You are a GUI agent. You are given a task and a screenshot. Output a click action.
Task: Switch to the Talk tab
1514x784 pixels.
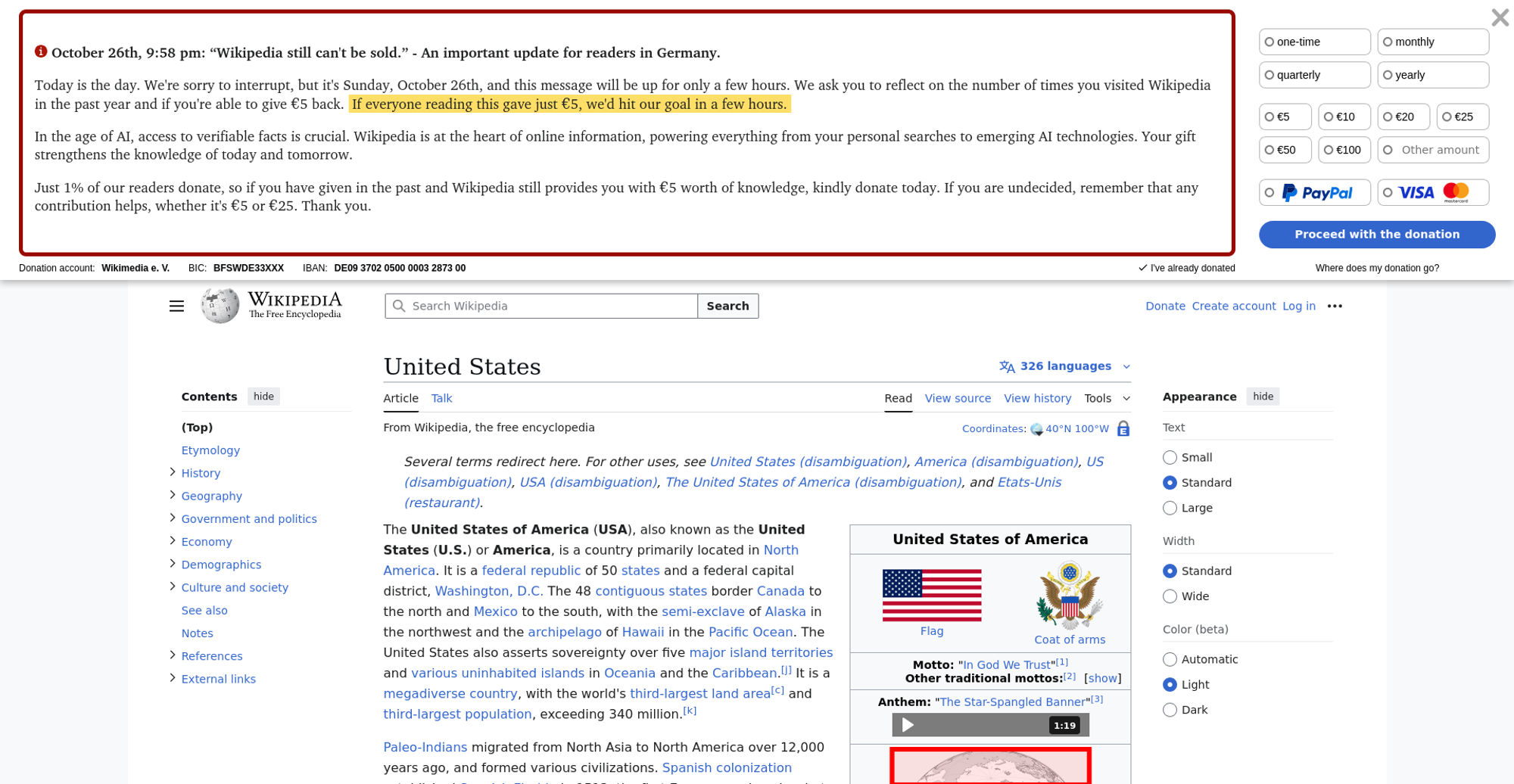[441, 398]
